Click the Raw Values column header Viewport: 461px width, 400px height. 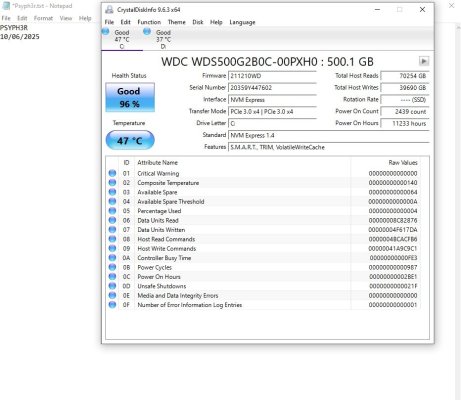click(x=403, y=163)
